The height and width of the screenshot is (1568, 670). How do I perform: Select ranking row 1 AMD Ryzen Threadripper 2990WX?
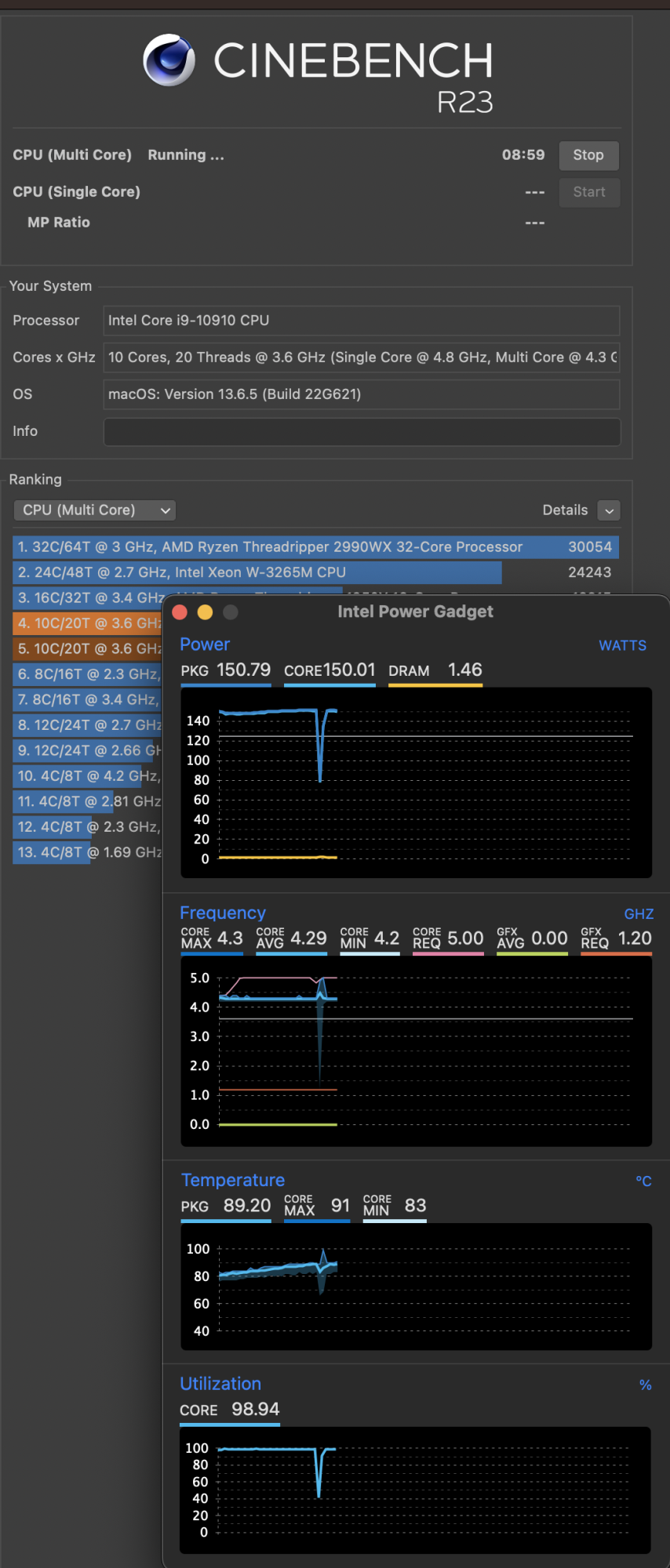[x=315, y=547]
